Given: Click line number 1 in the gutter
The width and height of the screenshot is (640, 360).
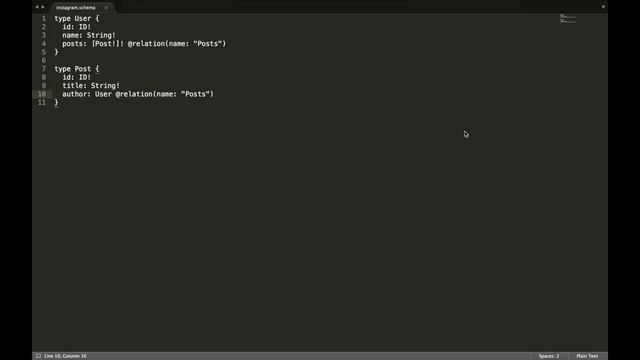Looking at the screenshot, I should pyautogui.click(x=44, y=18).
